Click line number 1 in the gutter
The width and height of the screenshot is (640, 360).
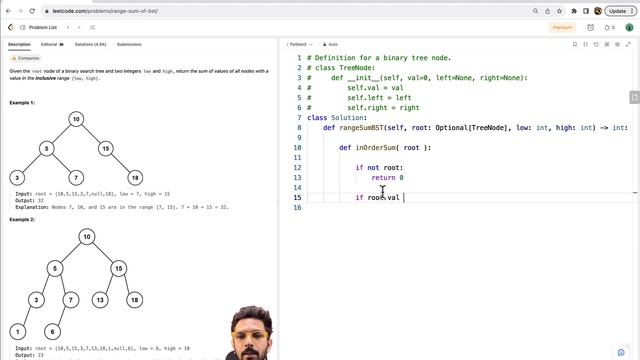tap(299, 58)
